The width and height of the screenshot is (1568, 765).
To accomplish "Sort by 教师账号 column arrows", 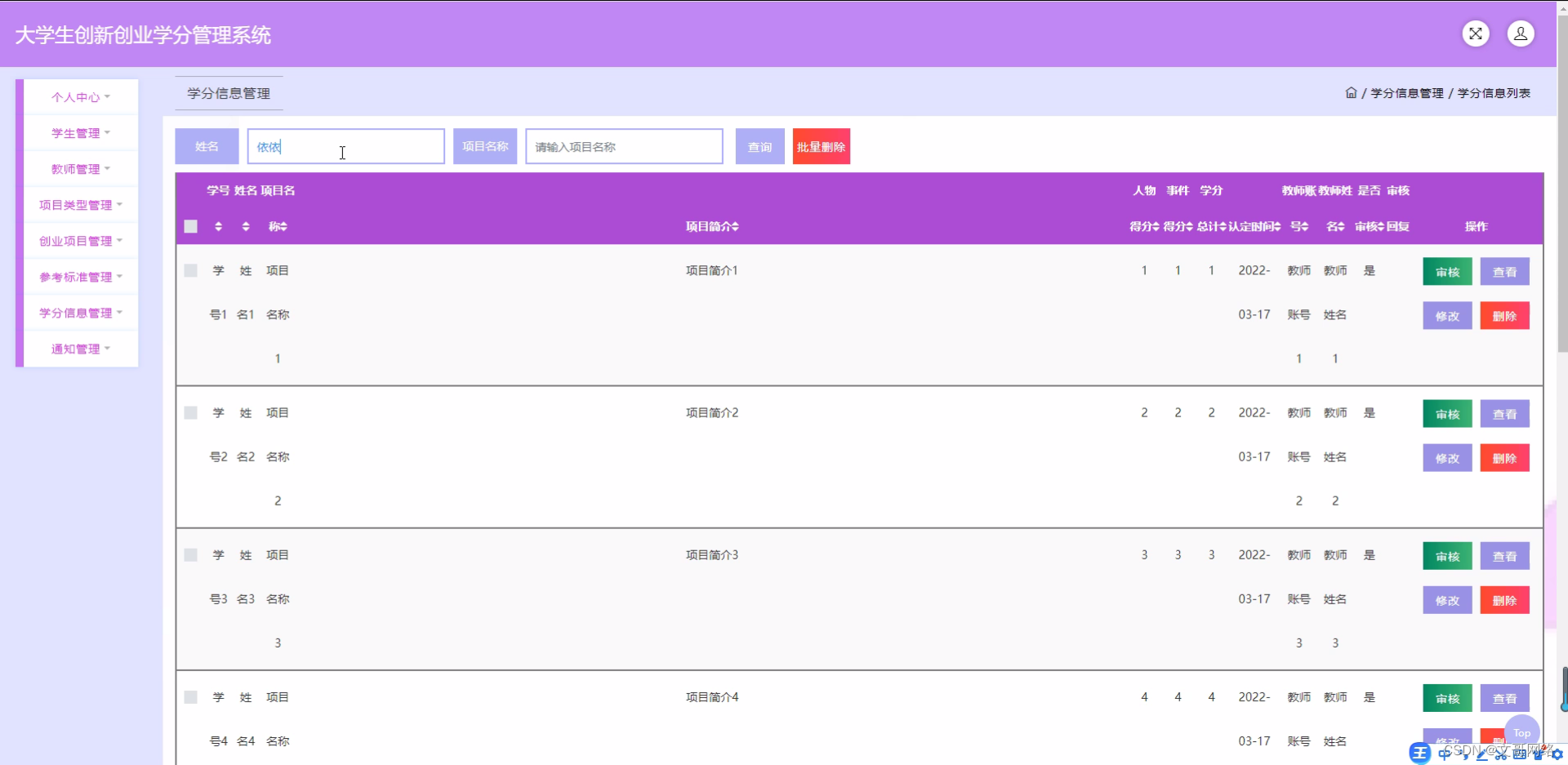I will pyautogui.click(x=1305, y=226).
